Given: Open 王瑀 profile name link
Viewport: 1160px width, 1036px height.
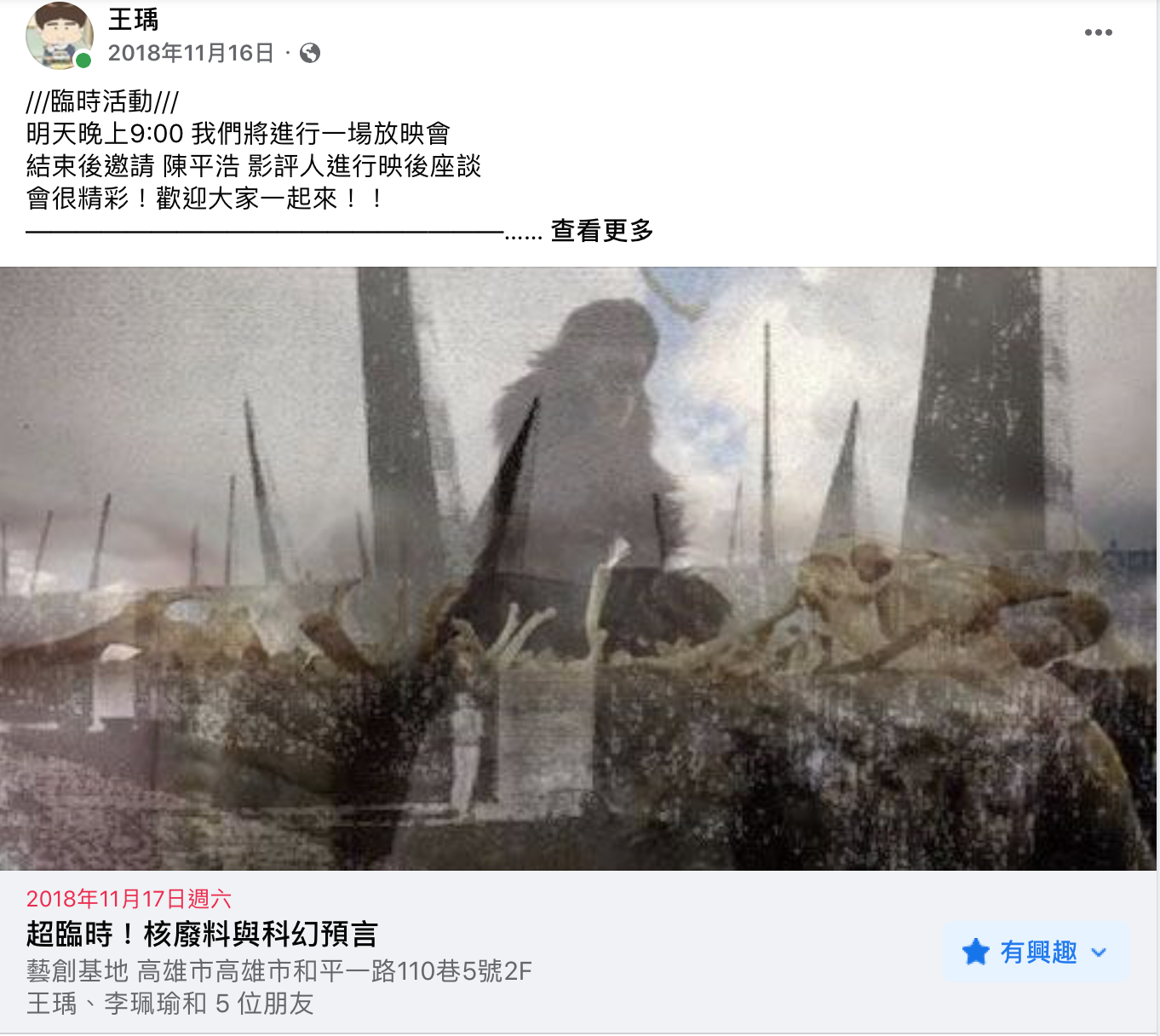Looking at the screenshot, I should pos(133,19).
